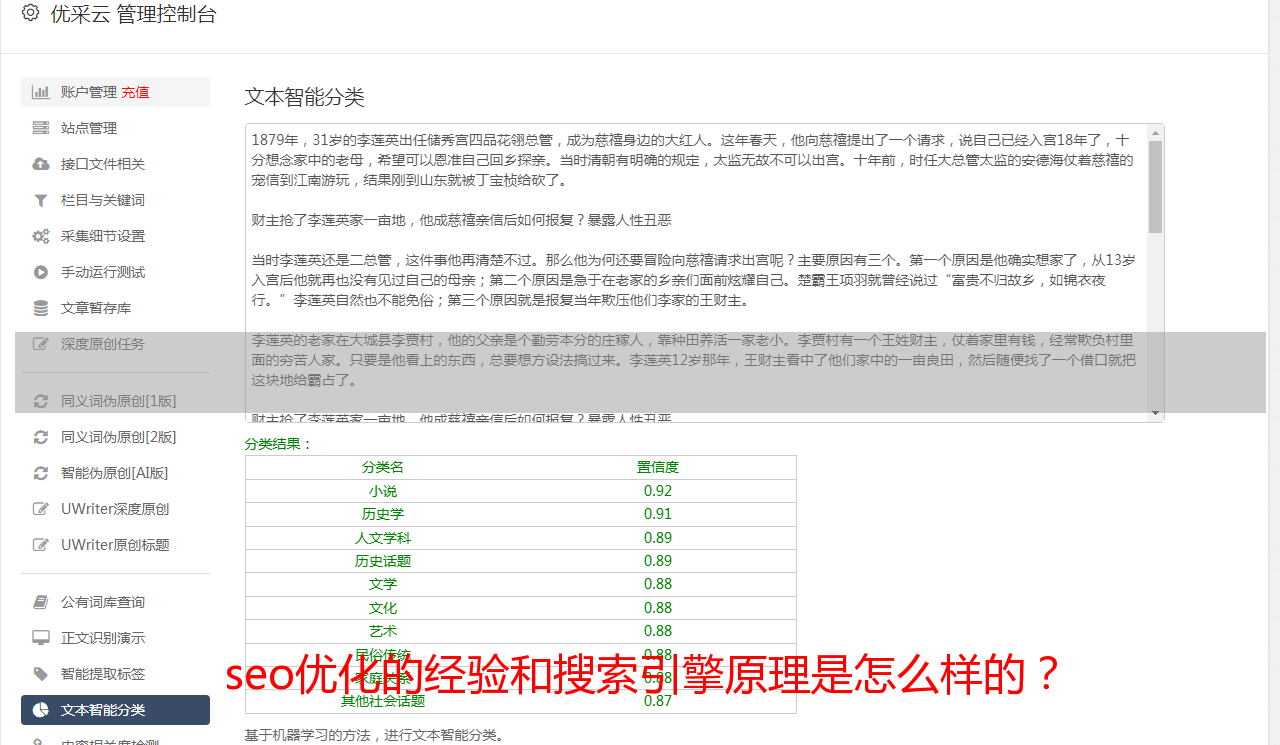This screenshot has height=745, width=1280.
Task: Click the cloud upload icon for 接口文件相关
Action: (x=41, y=164)
